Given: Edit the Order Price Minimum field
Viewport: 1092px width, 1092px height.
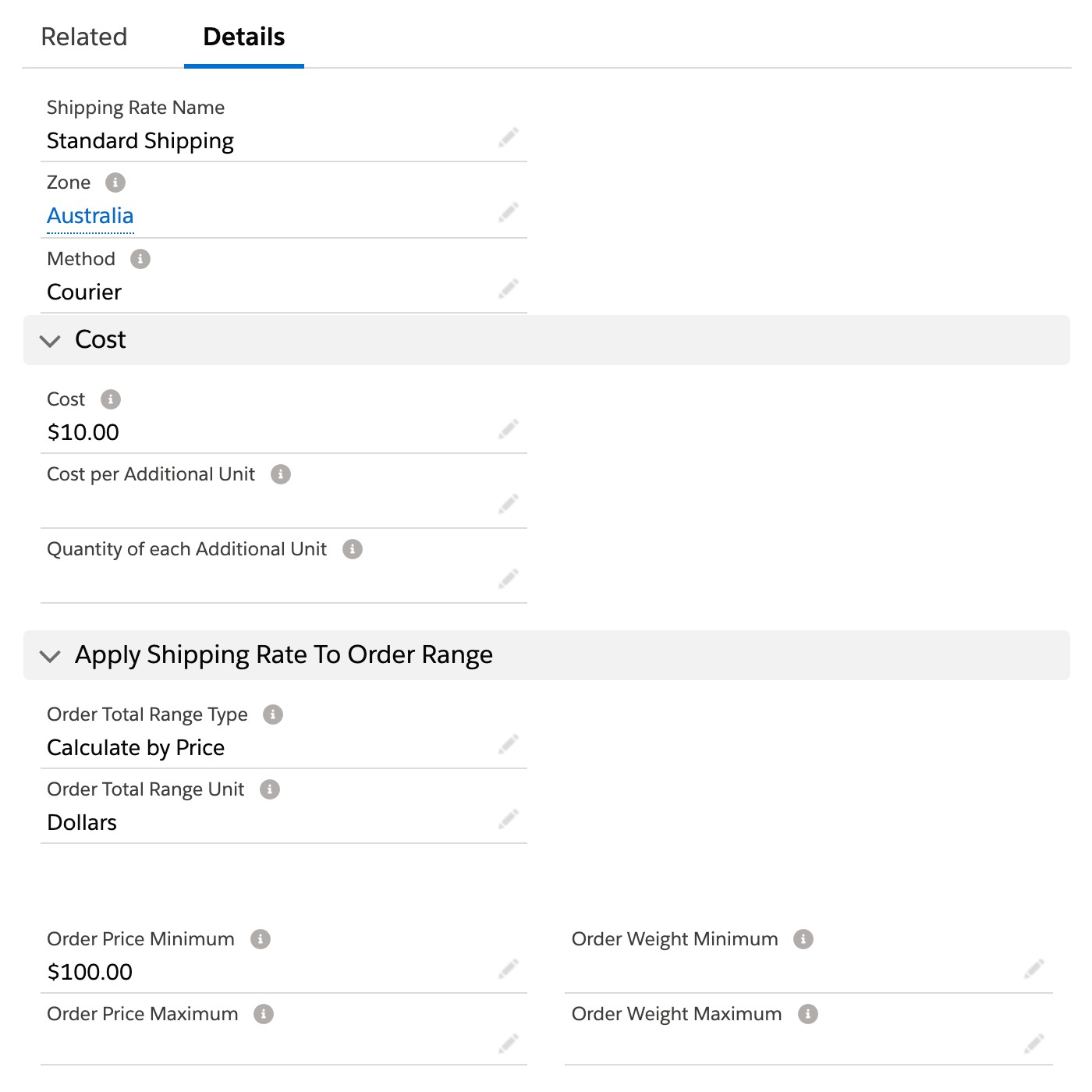Looking at the screenshot, I should (509, 969).
